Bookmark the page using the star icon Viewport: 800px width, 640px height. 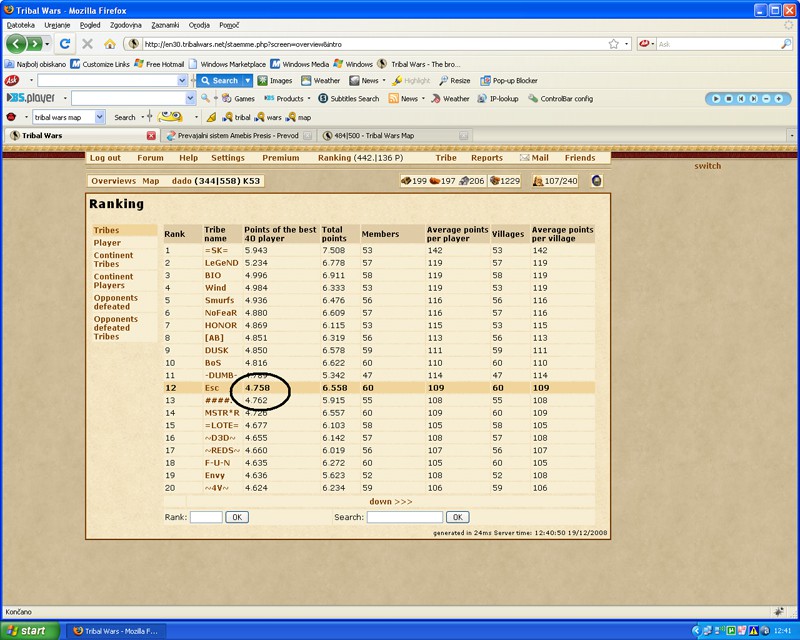pyautogui.click(x=613, y=44)
